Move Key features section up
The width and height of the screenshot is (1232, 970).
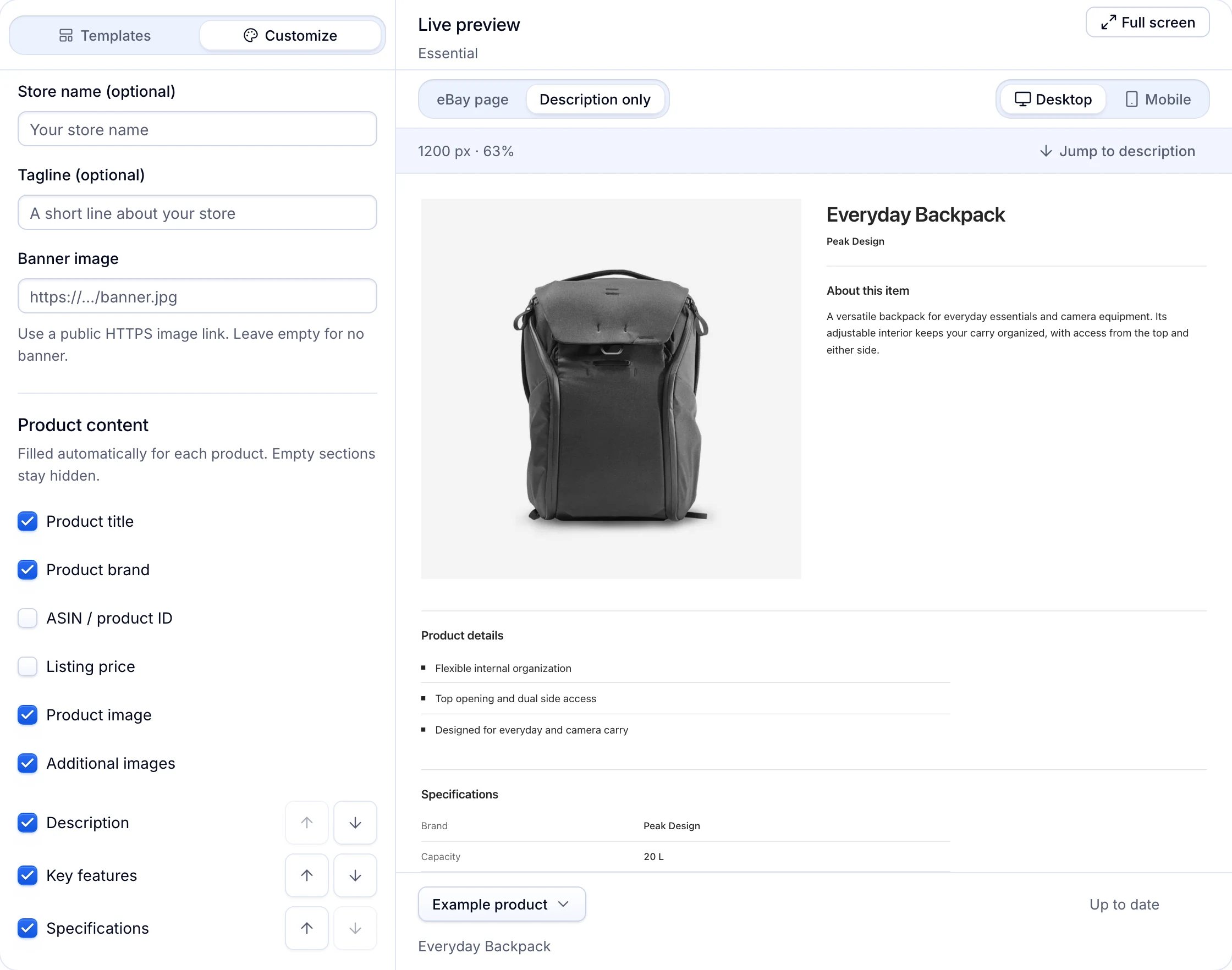[307, 875]
